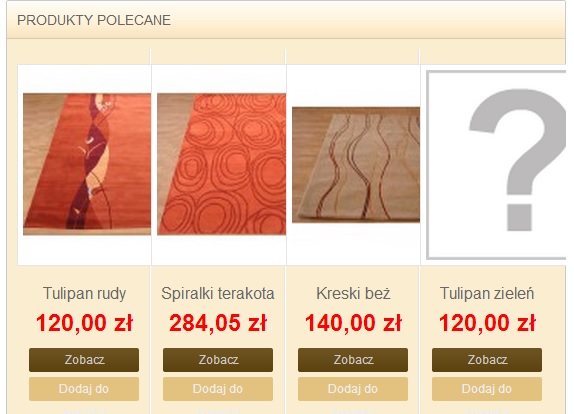Add Kreski beż with Dodaj do button

[353, 389]
